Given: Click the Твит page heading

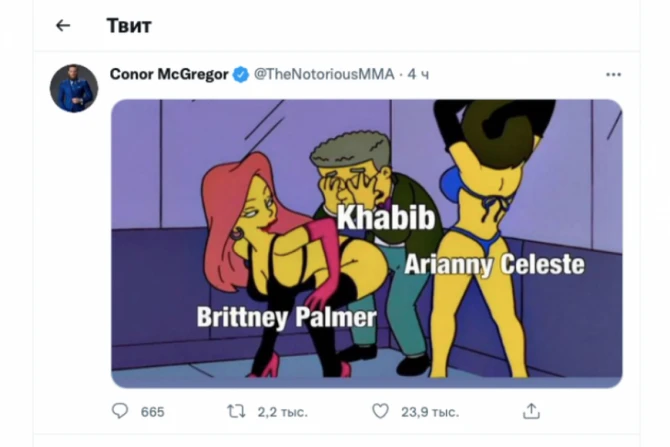Looking at the screenshot, I should coord(129,26).
